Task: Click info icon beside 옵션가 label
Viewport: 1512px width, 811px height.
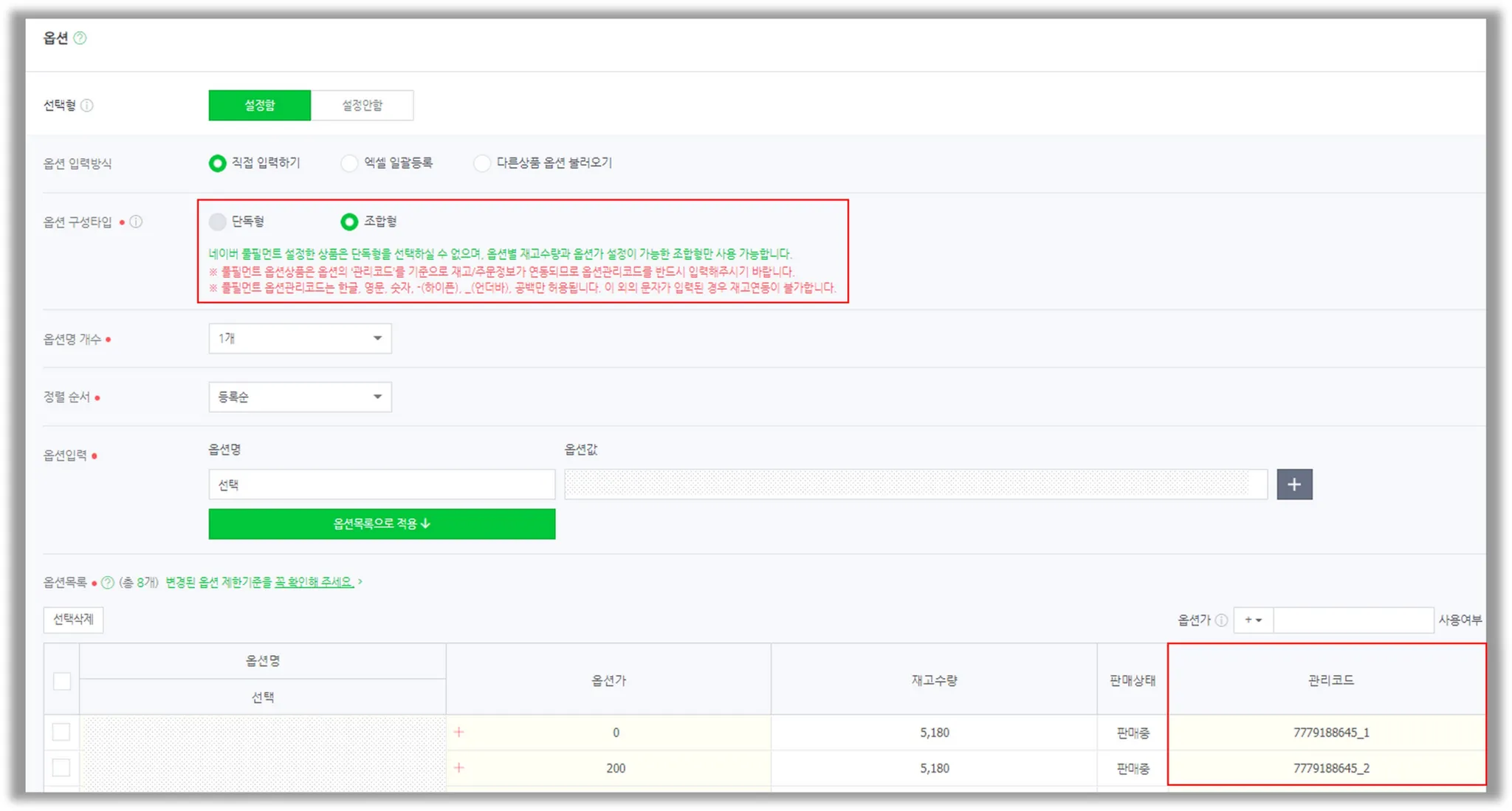Action: tap(1222, 620)
